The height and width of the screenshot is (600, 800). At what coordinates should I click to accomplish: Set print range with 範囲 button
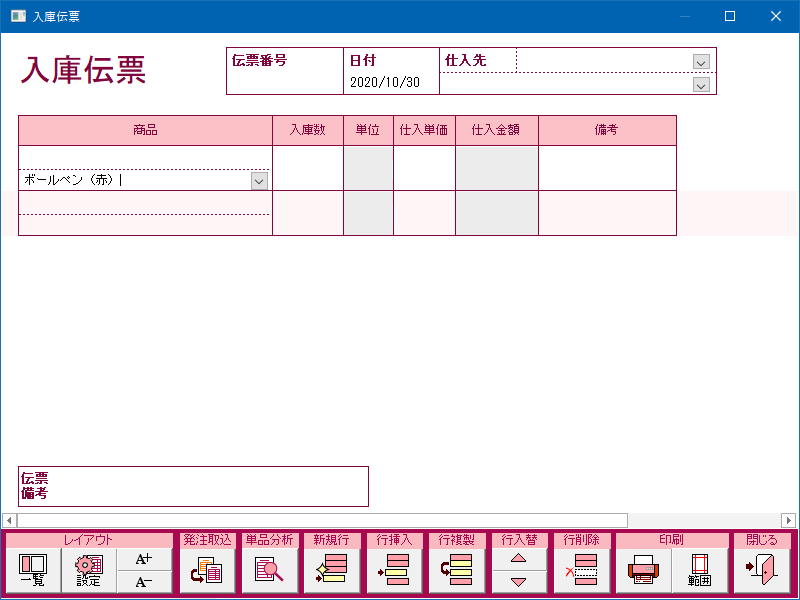[699, 571]
